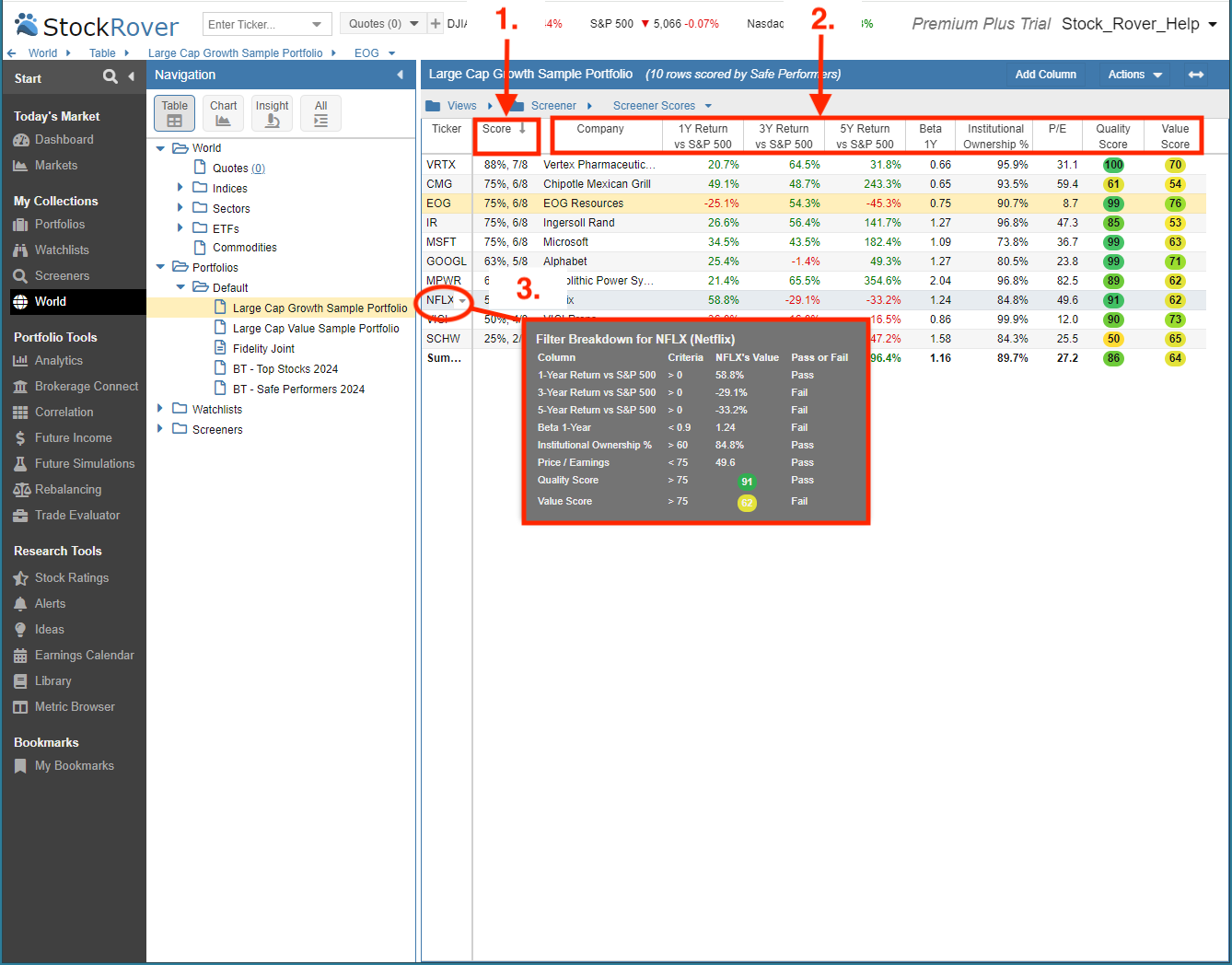1232x965 pixels.
Task: Click the Future Simulations flask icon
Action: [20, 464]
